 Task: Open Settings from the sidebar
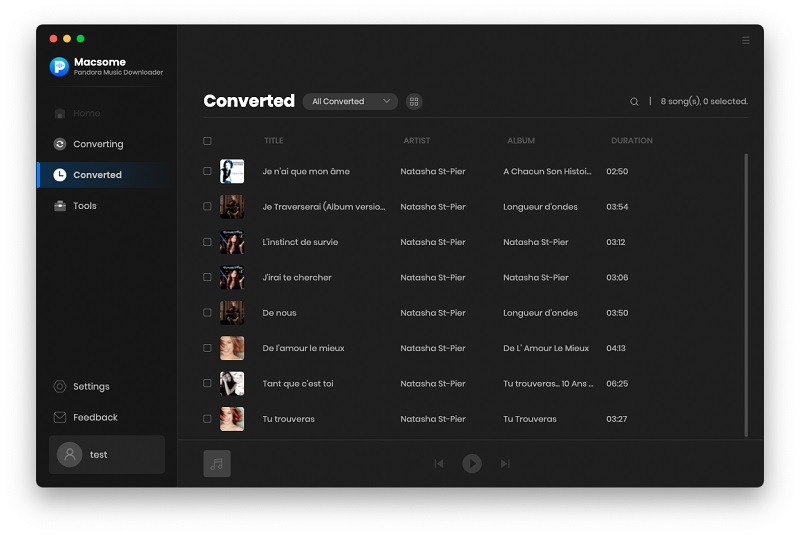(82, 387)
